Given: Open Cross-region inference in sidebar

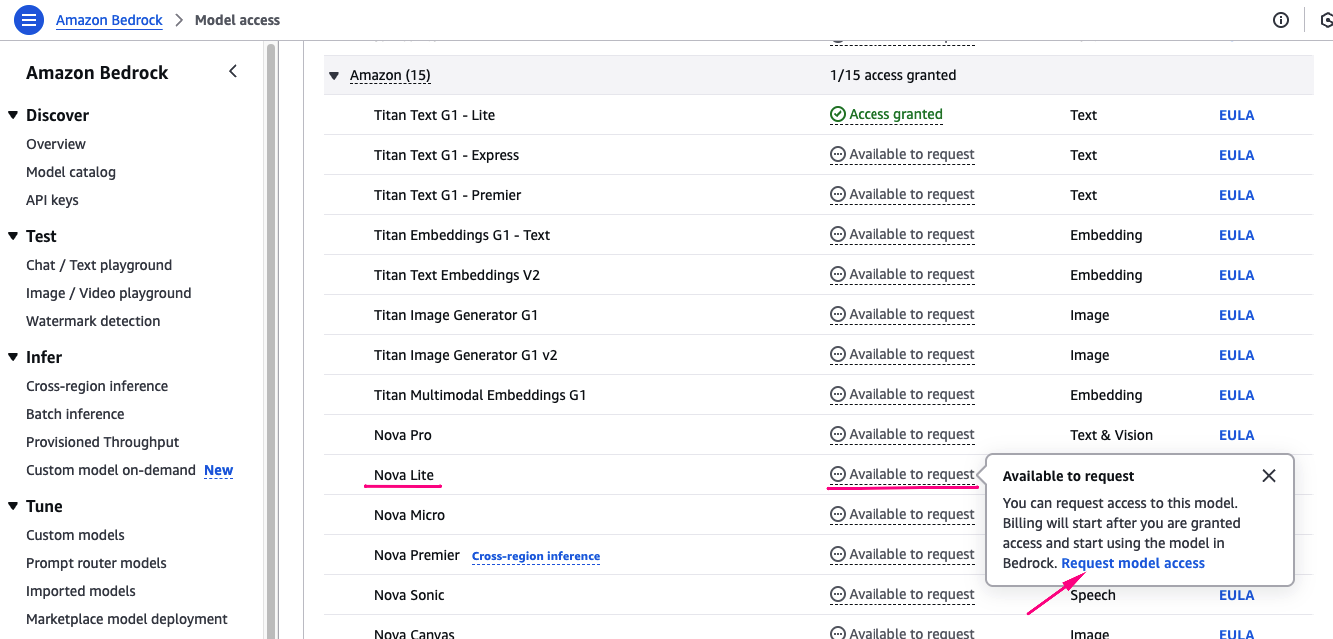Looking at the screenshot, I should [x=97, y=386].
